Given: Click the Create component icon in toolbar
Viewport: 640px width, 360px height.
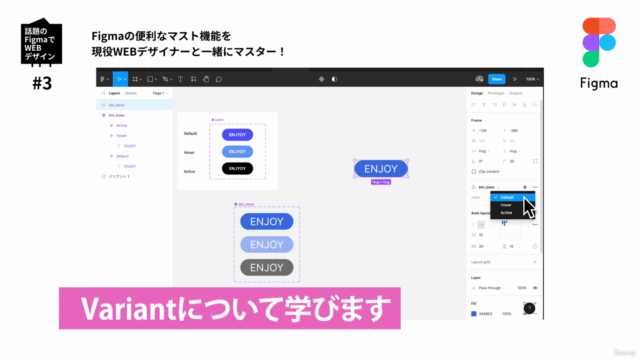Looking at the screenshot, I should click(322, 79).
